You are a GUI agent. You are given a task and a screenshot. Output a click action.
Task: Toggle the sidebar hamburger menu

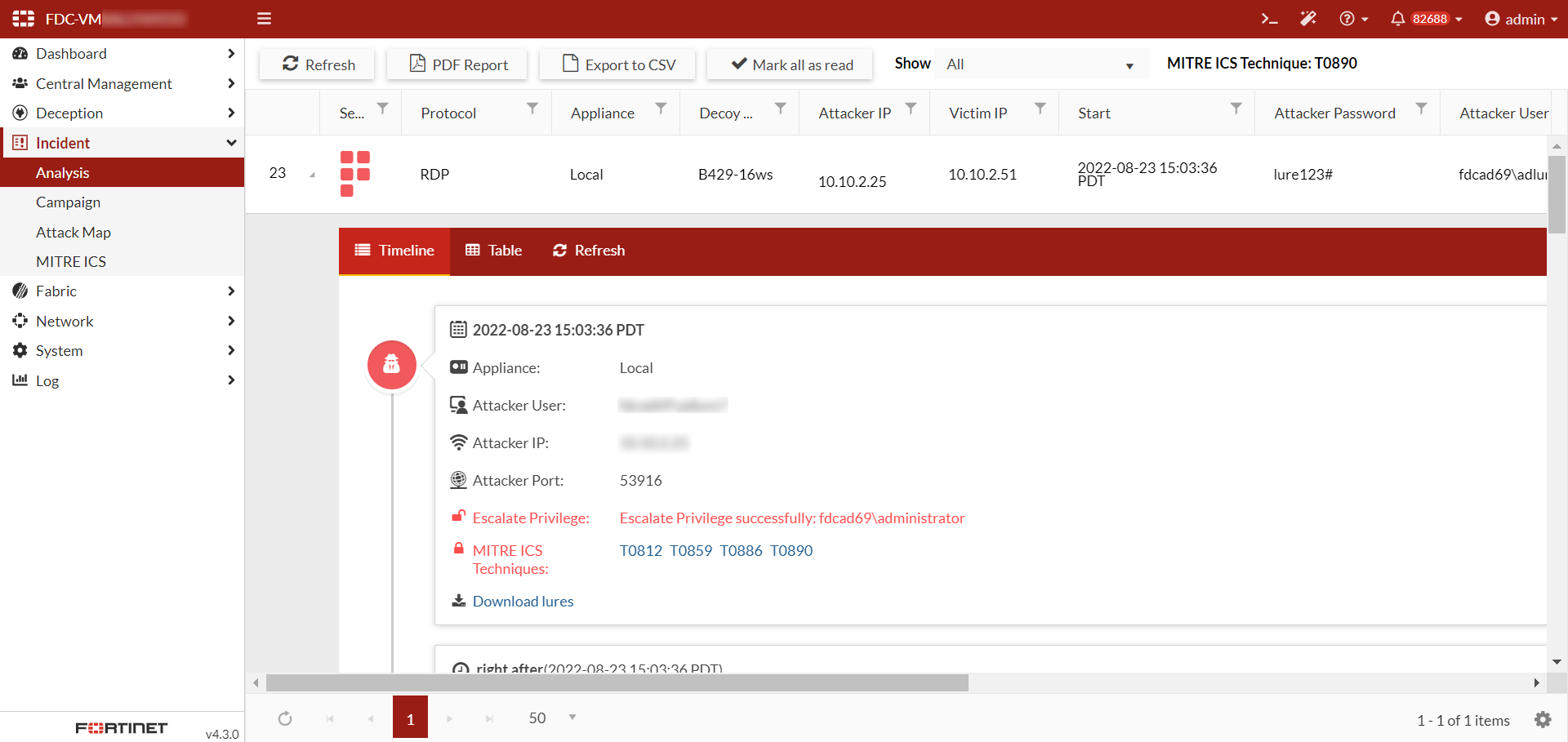pyautogui.click(x=264, y=19)
